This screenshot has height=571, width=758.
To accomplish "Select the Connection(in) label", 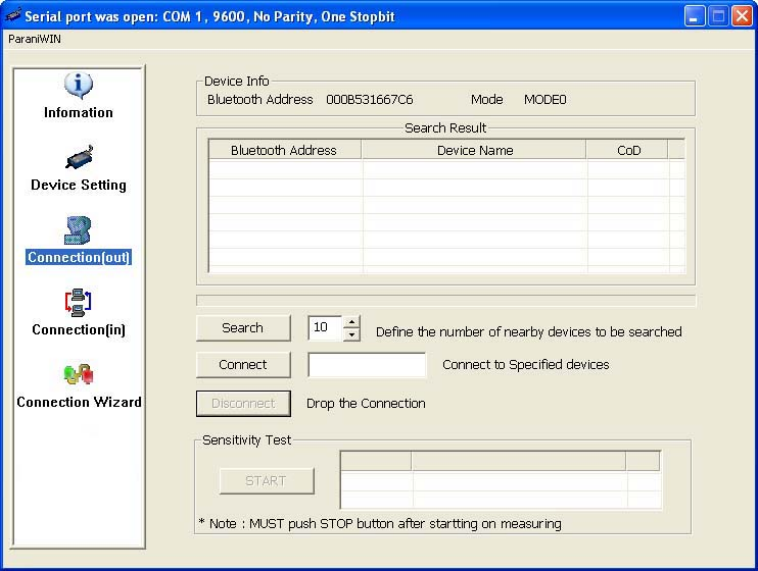I will pyautogui.click(x=78, y=330).
